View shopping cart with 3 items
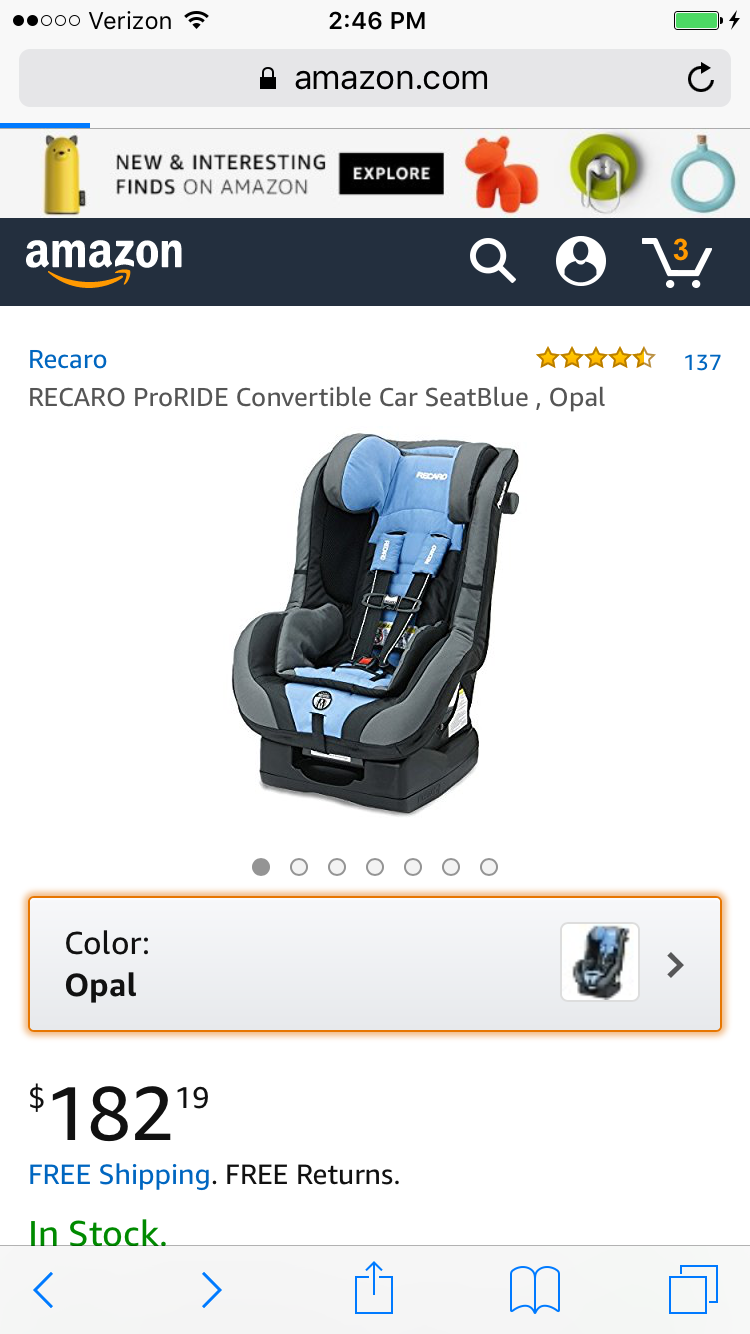750x1334 pixels. point(677,262)
